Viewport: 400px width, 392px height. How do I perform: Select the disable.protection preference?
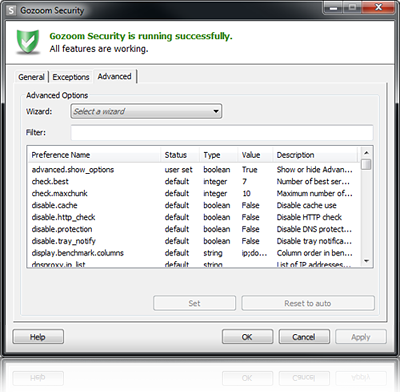[x=194, y=229]
